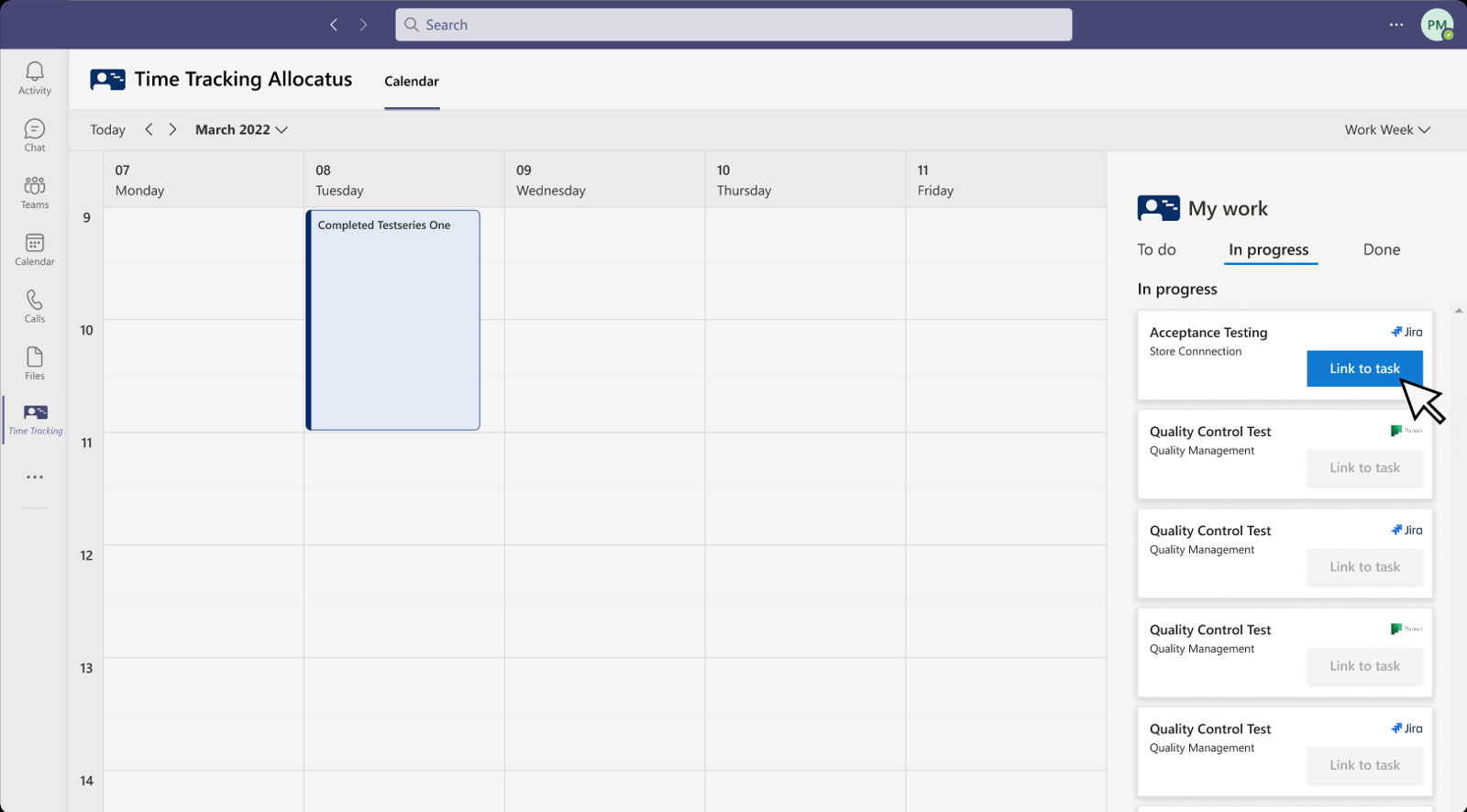The height and width of the screenshot is (812, 1467).
Task: Click the search magnifier icon
Action: click(x=412, y=25)
